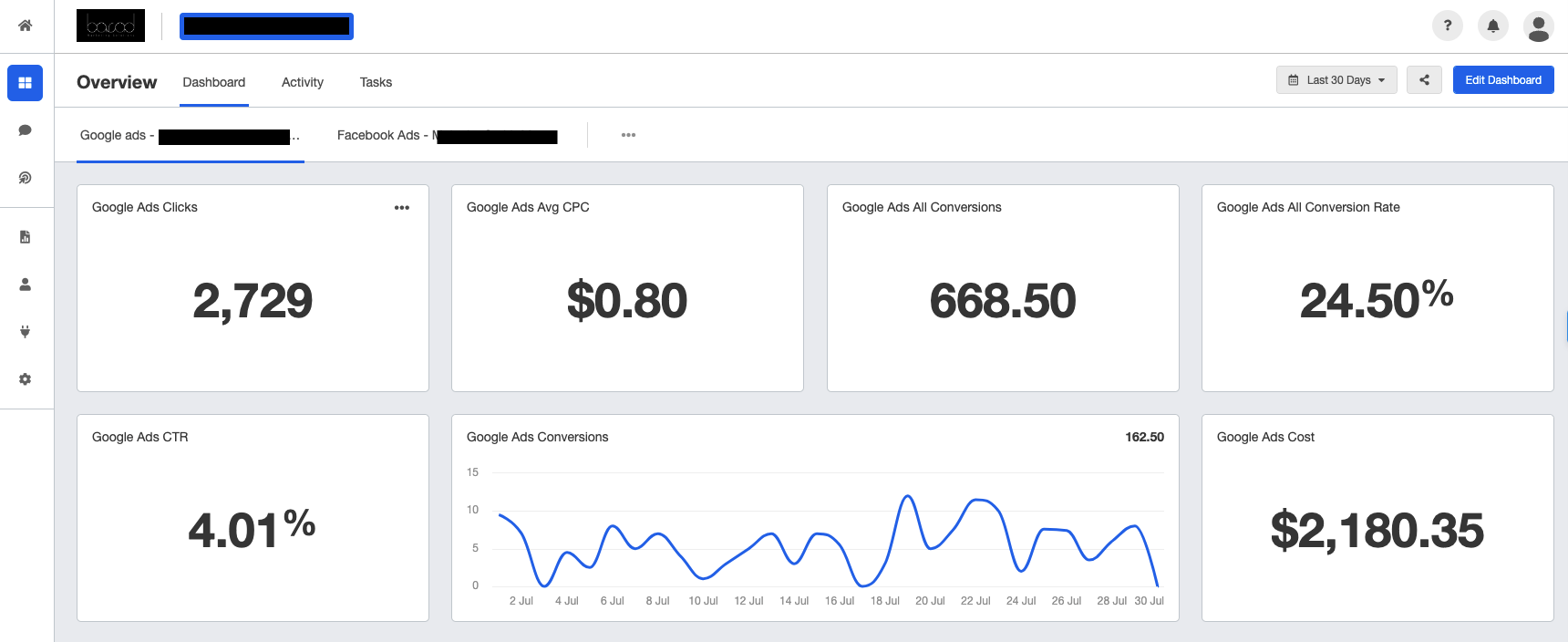
Task: Click the Google Ads CTR widget title
Action: (x=140, y=437)
